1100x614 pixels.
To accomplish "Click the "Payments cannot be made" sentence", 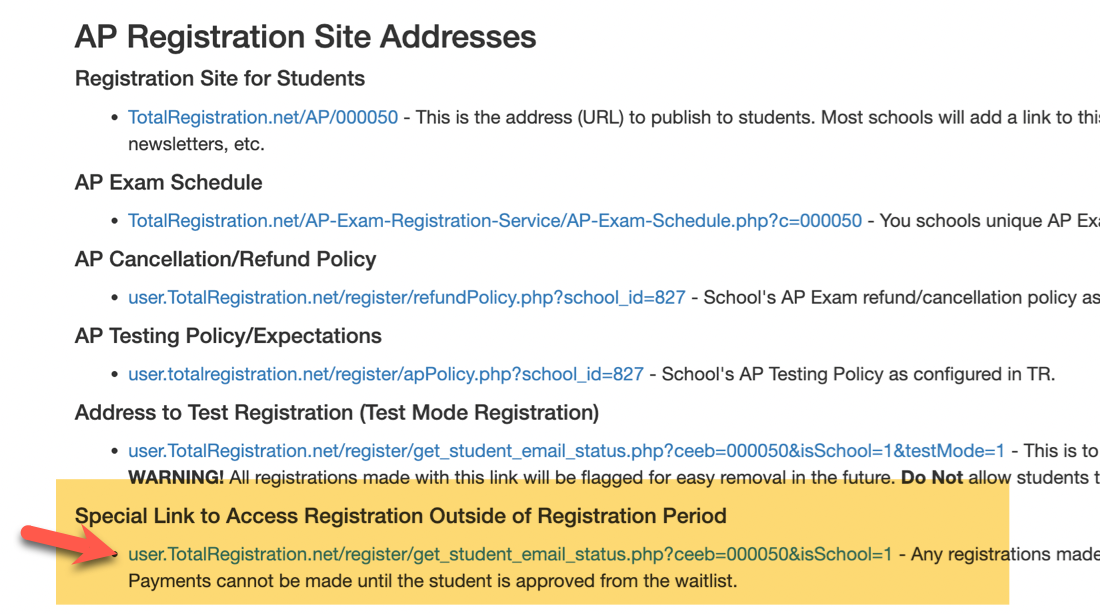I will coord(433,581).
